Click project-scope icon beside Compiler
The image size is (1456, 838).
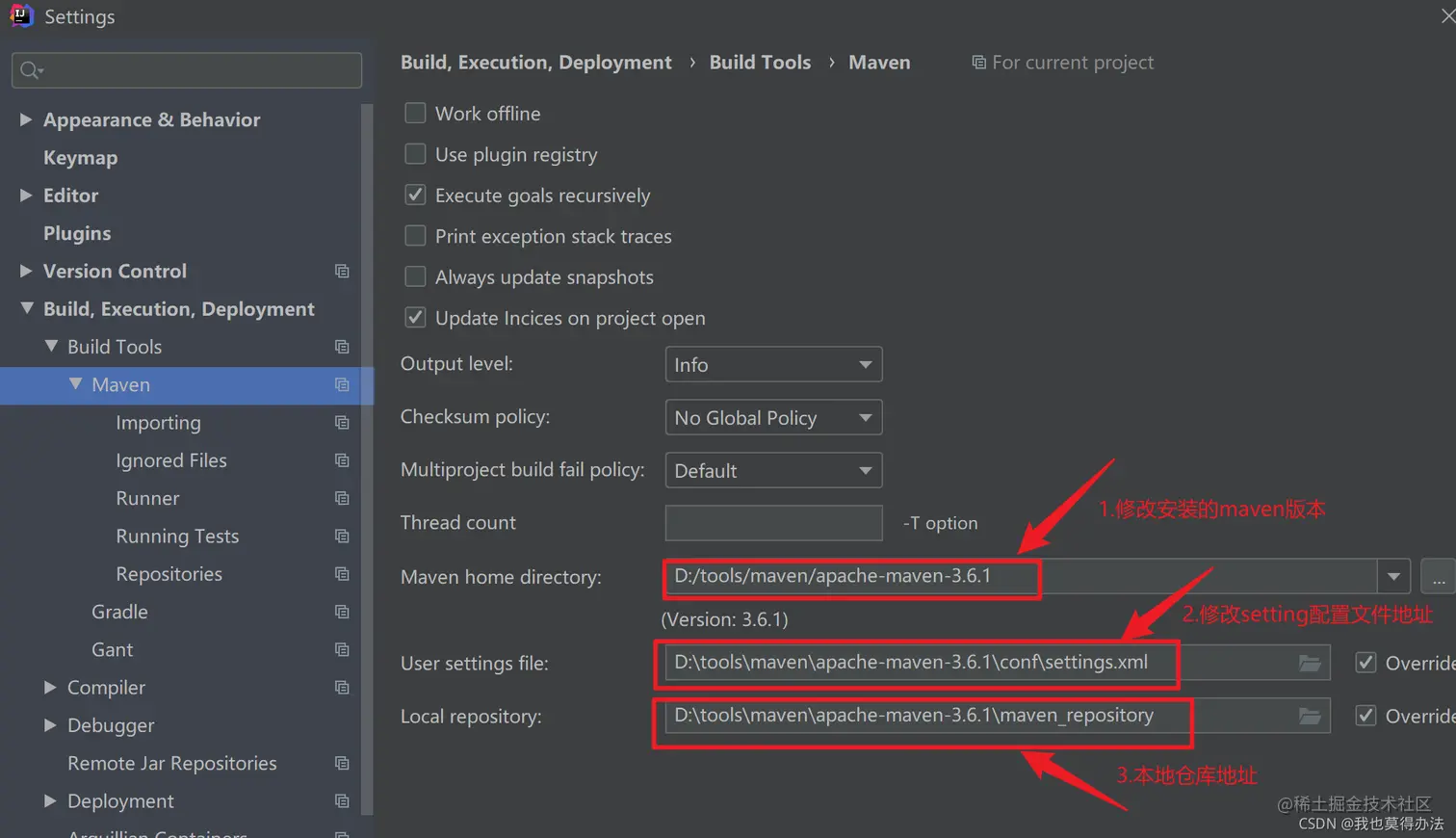[x=342, y=688]
